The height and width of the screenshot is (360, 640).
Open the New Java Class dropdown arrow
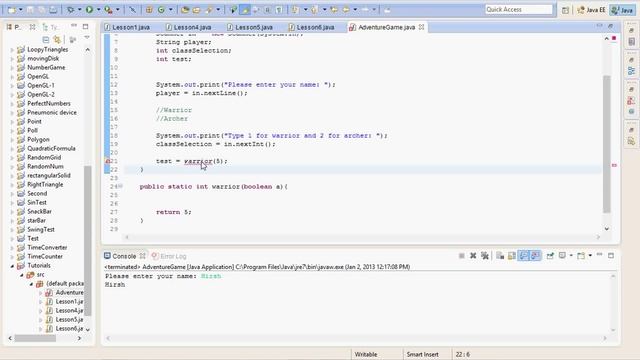(170, 10)
